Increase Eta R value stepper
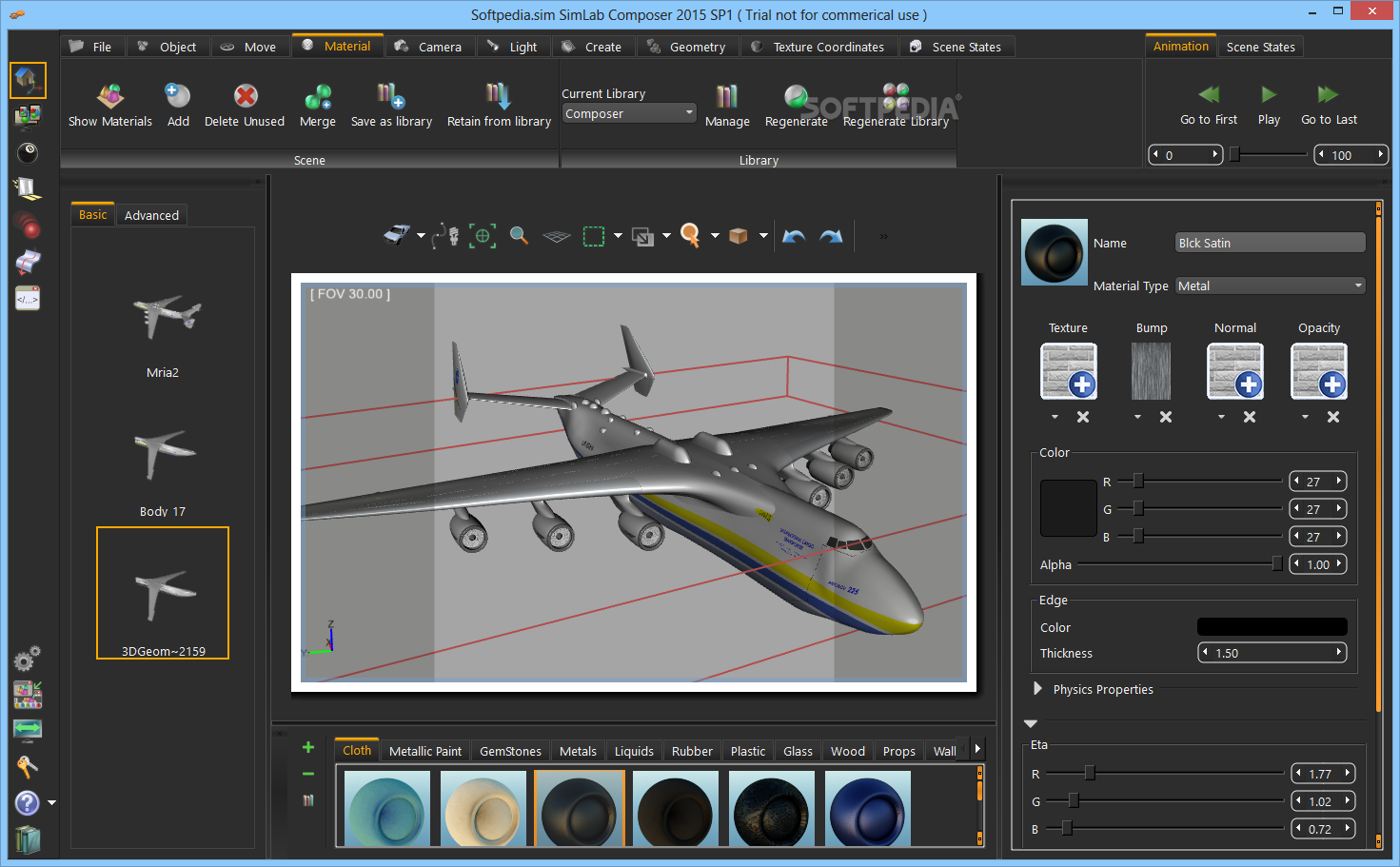This screenshot has height=867, width=1400. pyautogui.click(x=1348, y=774)
